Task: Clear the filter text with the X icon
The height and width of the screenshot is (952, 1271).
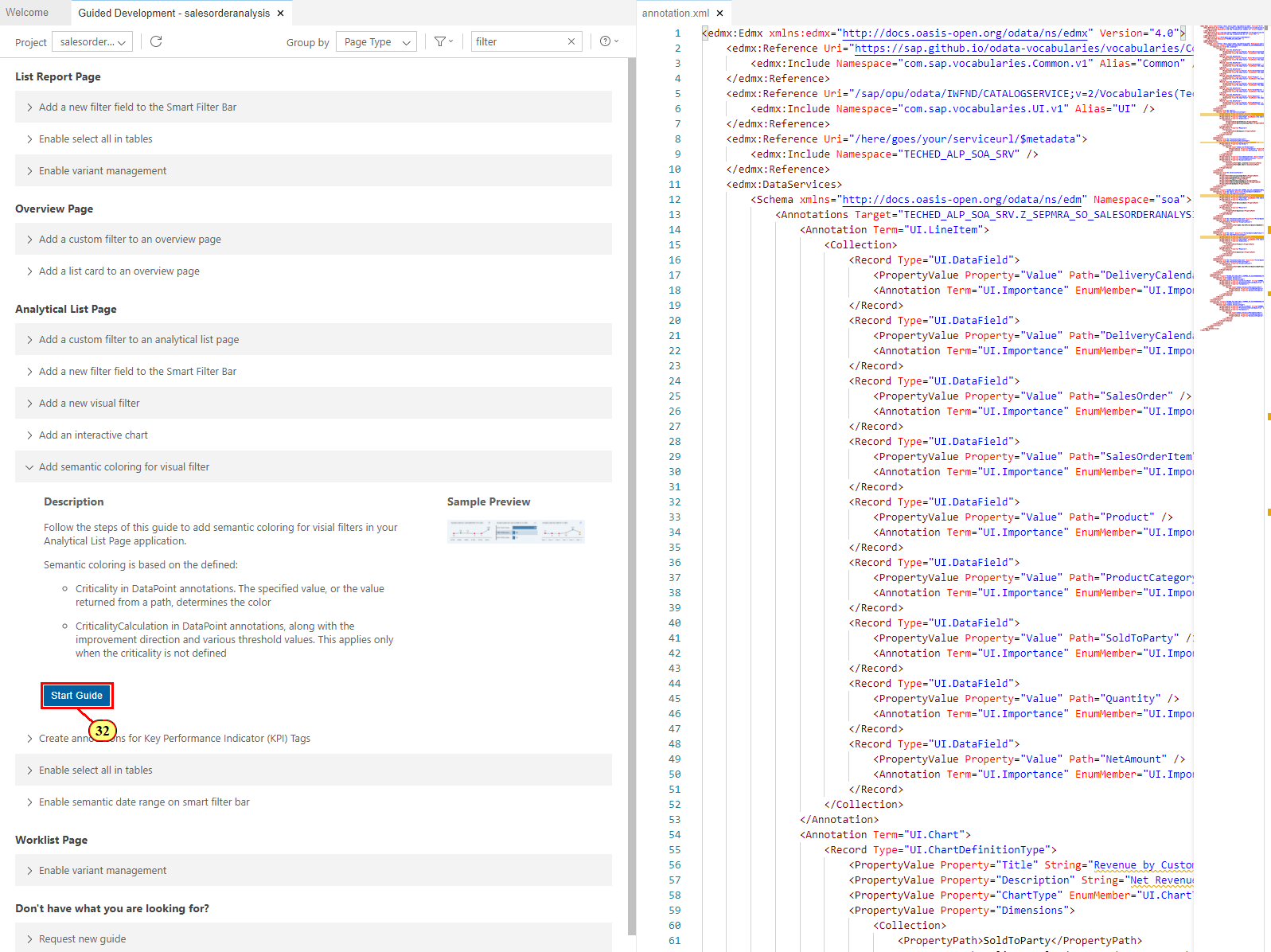Action: (571, 41)
